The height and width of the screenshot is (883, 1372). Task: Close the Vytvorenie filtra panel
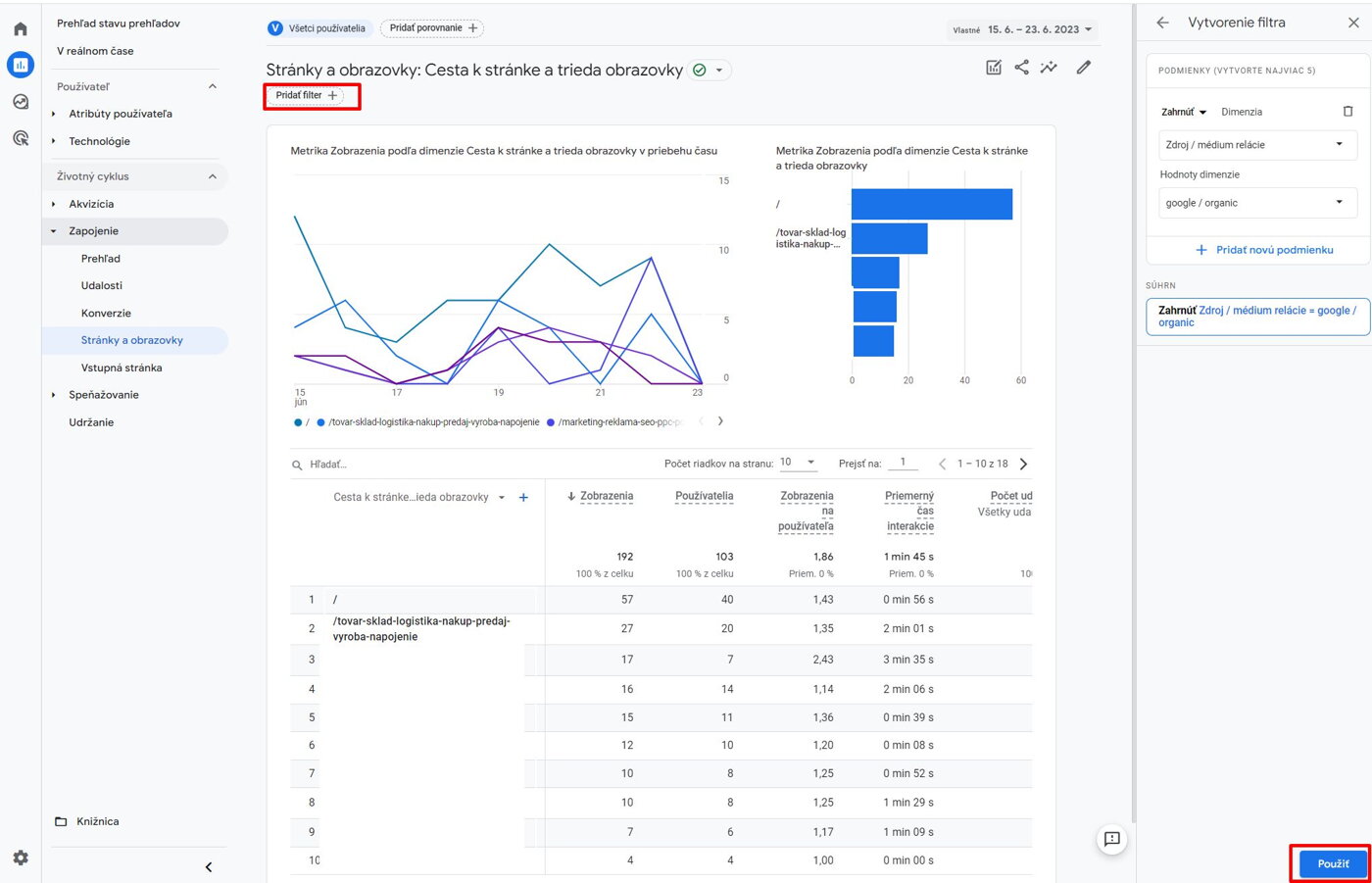point(1353,23)
